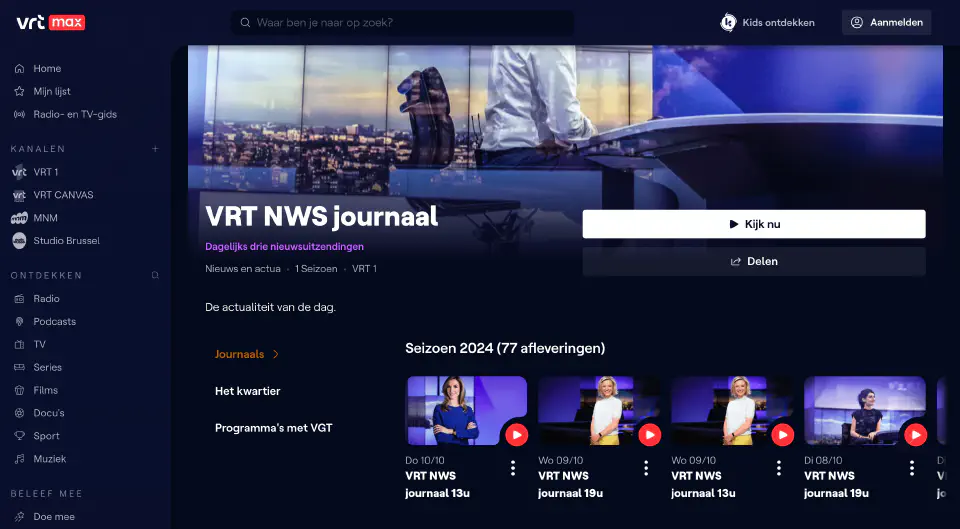This screenshot has height=529, width=960.
Task: Open TV in sidebar
Action: (30, 344)
